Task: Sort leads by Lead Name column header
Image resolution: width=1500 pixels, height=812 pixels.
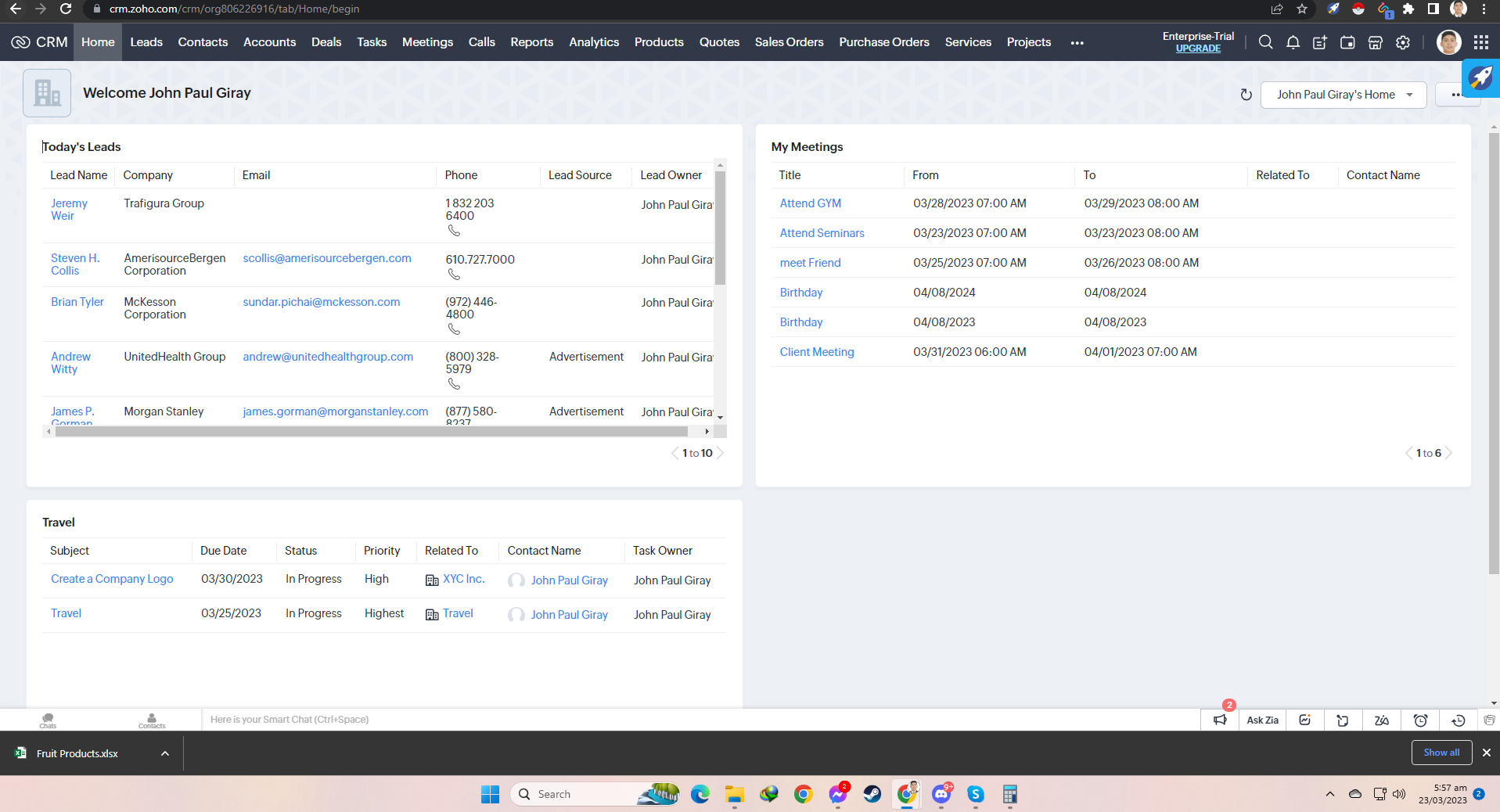Action: tap(78, 175)
